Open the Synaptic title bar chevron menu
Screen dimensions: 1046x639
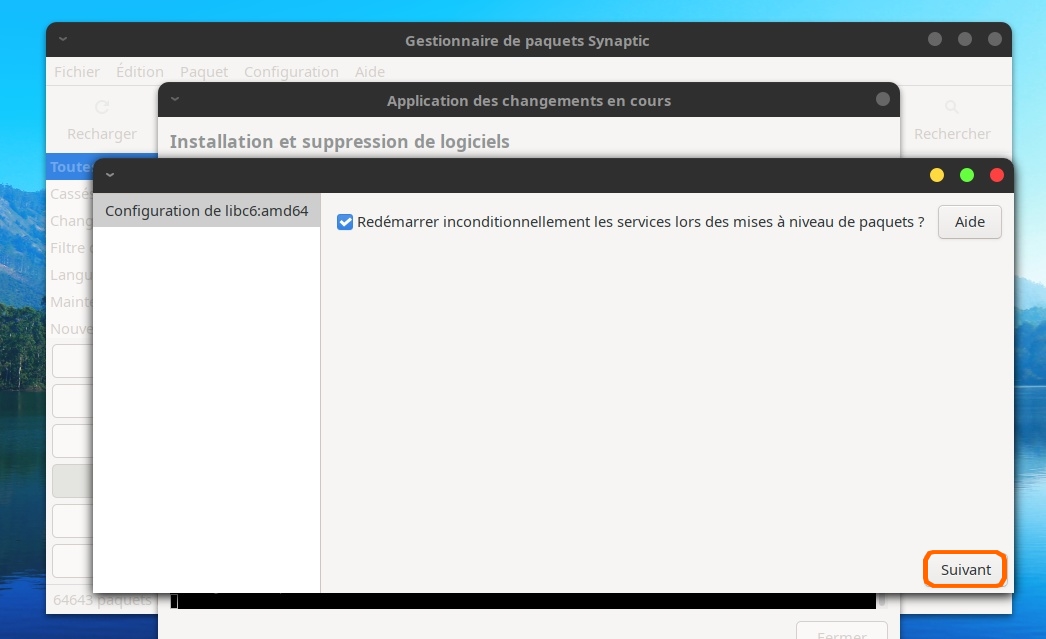(x=63, y=40)
